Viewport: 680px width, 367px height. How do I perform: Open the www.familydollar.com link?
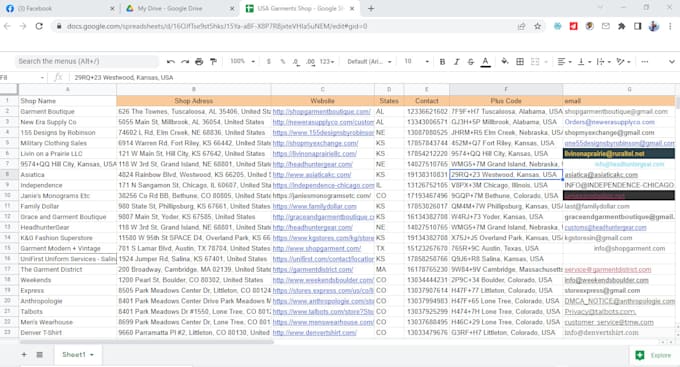click(314, 206)
